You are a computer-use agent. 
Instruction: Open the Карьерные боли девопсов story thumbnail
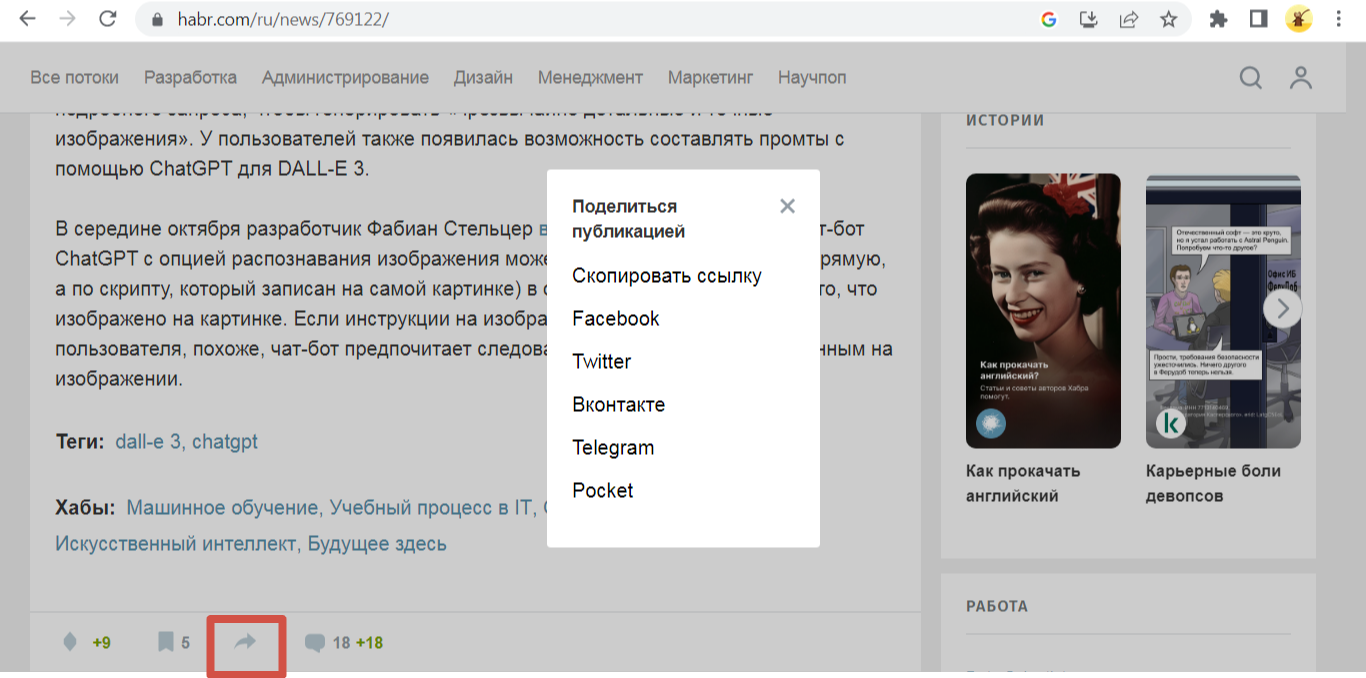(1223, 311)
